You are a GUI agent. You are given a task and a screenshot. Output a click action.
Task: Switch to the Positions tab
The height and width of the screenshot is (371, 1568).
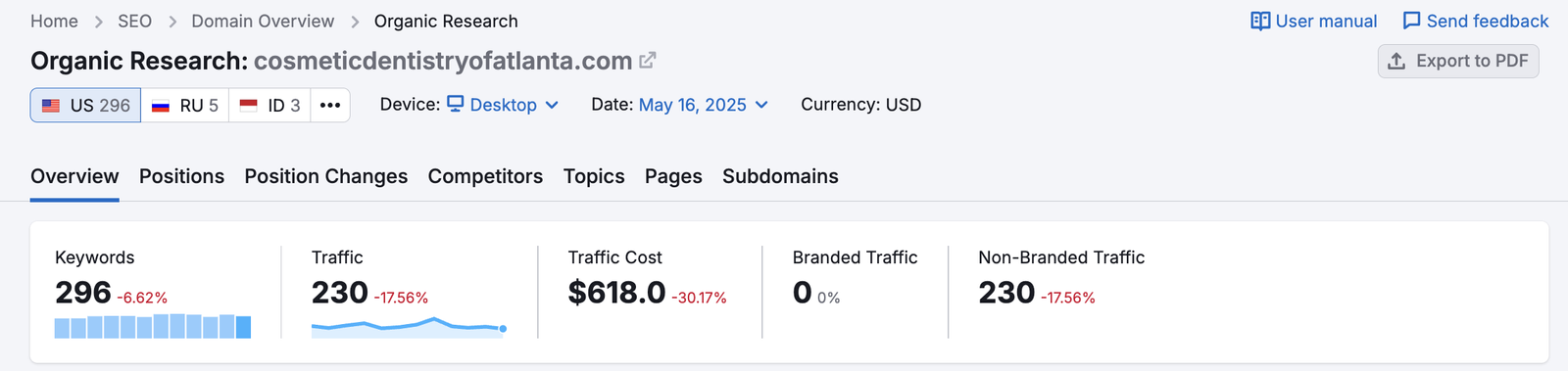click(181, 176)
